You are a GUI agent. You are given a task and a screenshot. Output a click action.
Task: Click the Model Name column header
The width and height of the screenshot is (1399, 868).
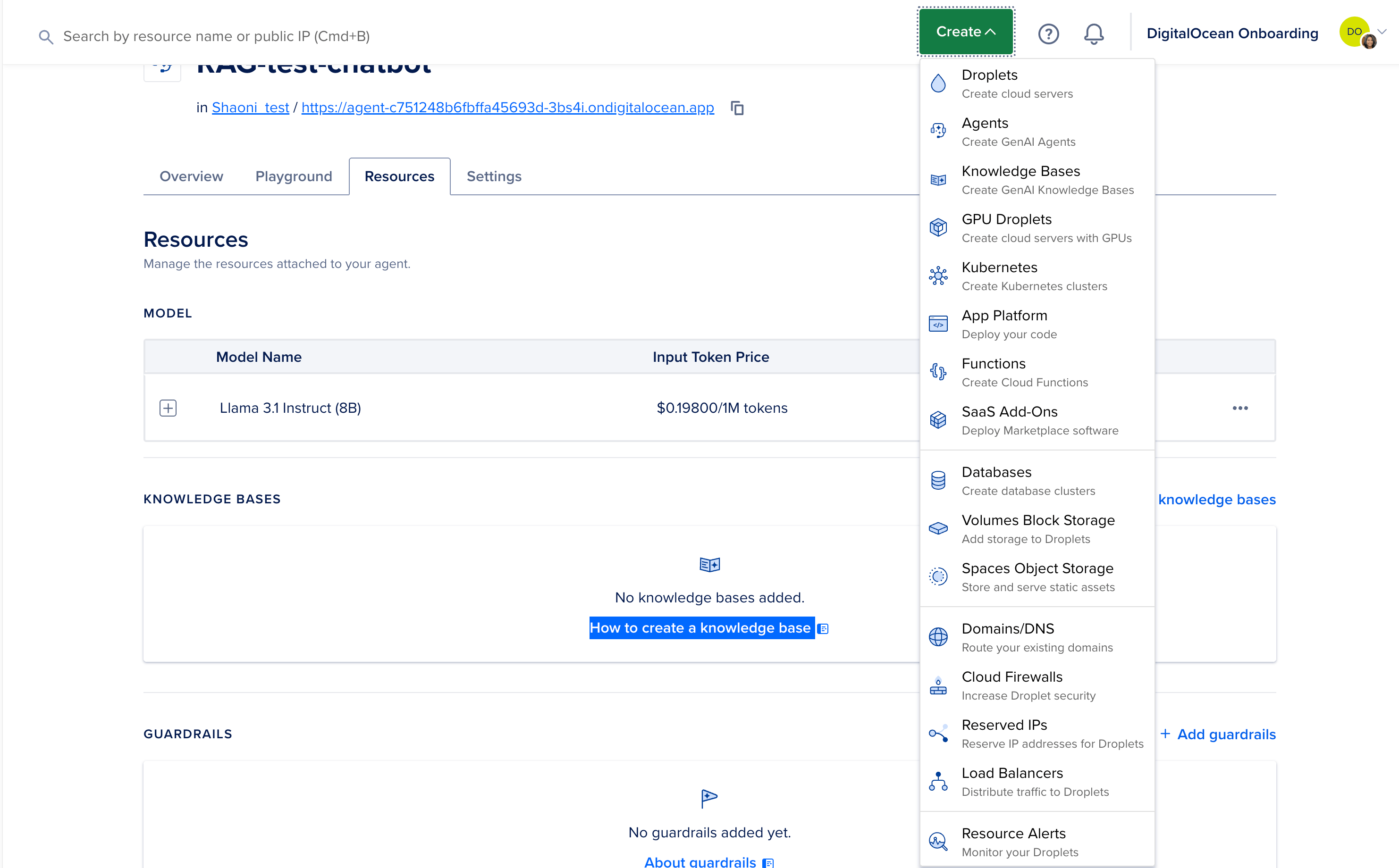pos(259,357)
